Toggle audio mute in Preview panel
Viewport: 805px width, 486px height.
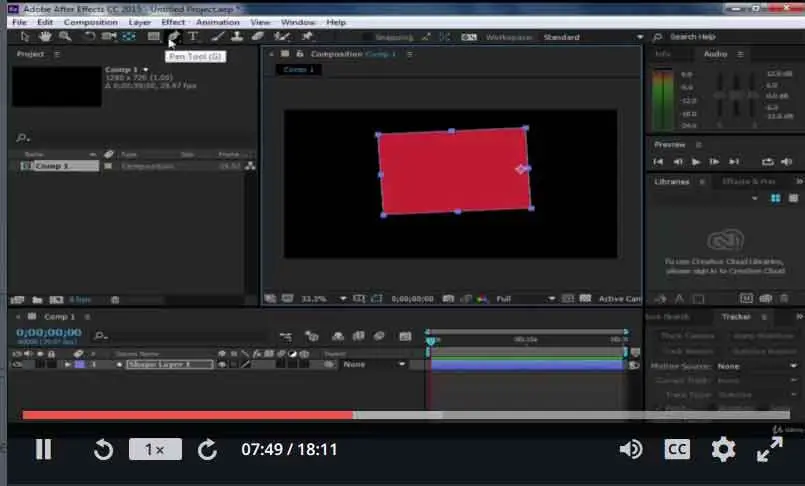(x=787, y=162)
